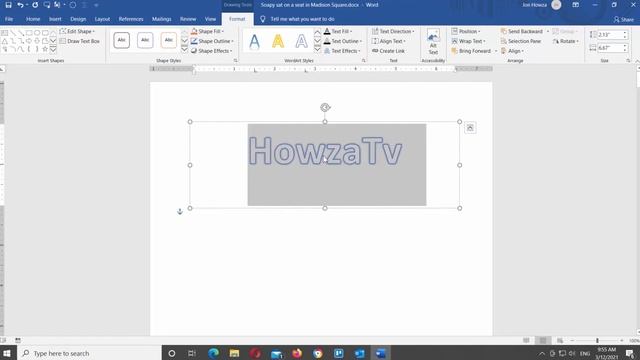
Task: Select the yellow WordArt A style
Action: click(278, 41)
